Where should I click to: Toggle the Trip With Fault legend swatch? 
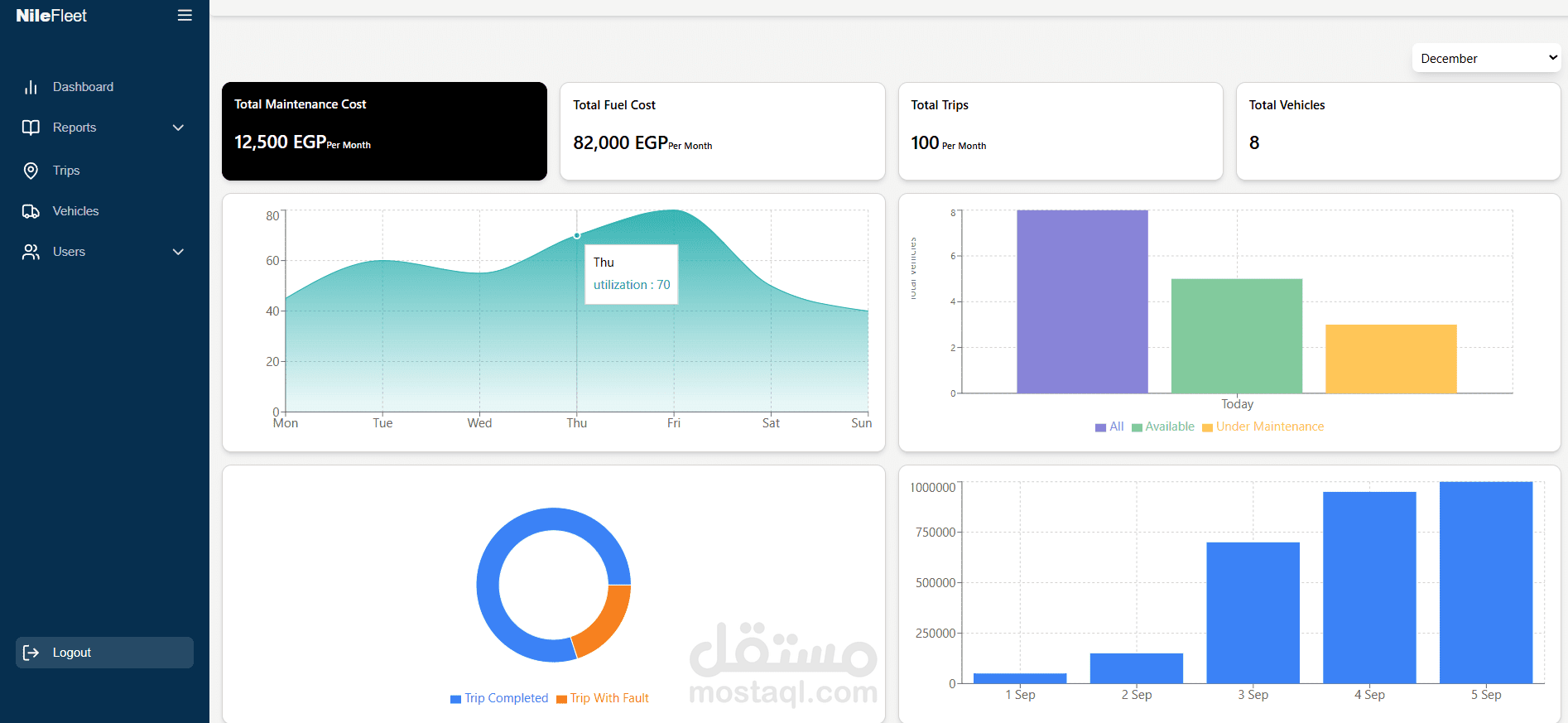coord(561,699)
